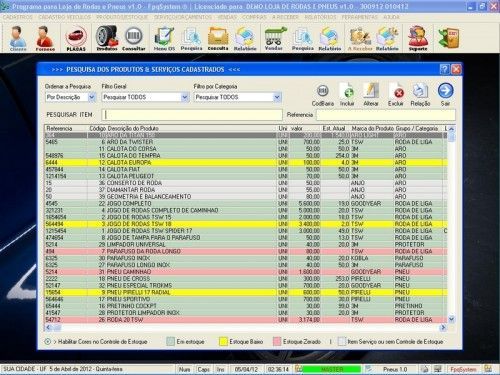Open the CADASTRO VEICULOS menu

pyautogui.click(x=64, y=17)
